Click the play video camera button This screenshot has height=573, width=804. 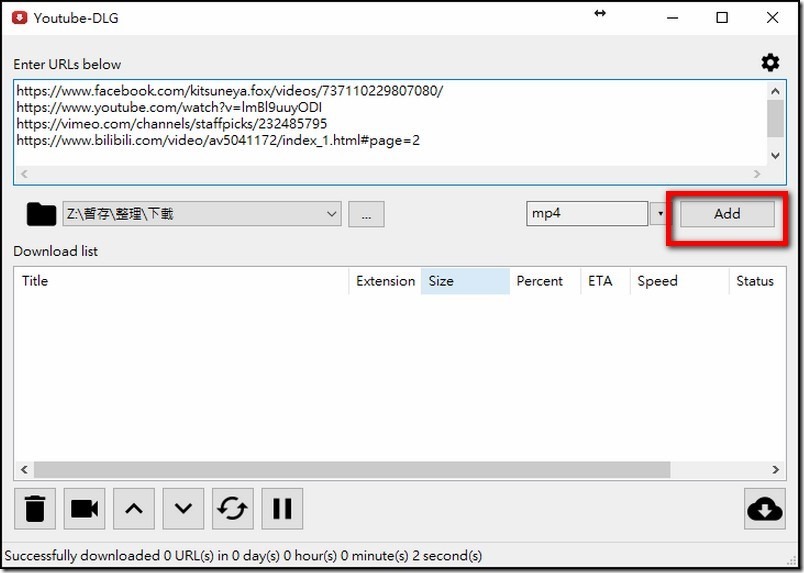coord(85,509)
